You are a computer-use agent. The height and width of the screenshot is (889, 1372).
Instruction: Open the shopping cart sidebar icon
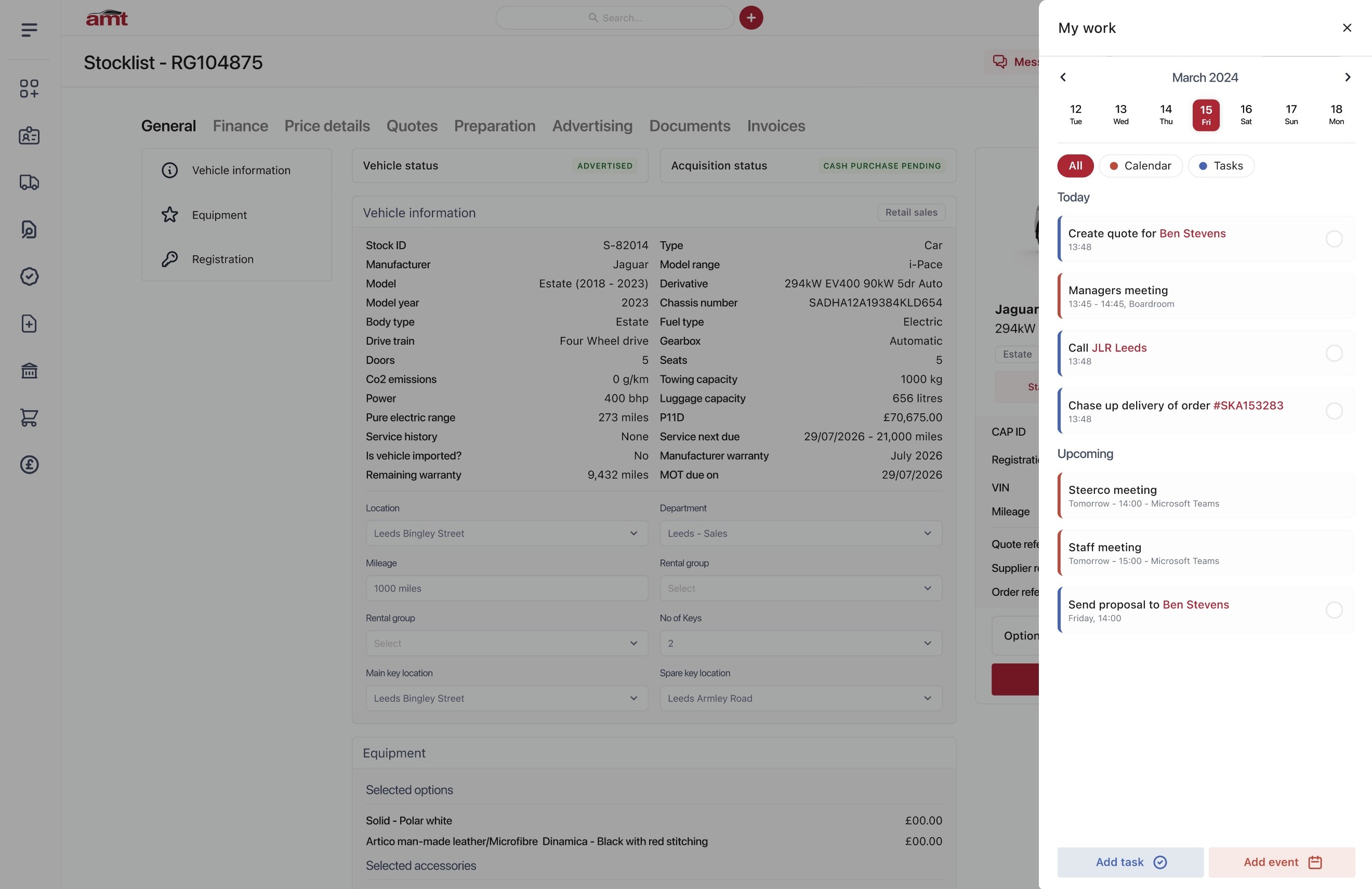click(x=29, y=417)
